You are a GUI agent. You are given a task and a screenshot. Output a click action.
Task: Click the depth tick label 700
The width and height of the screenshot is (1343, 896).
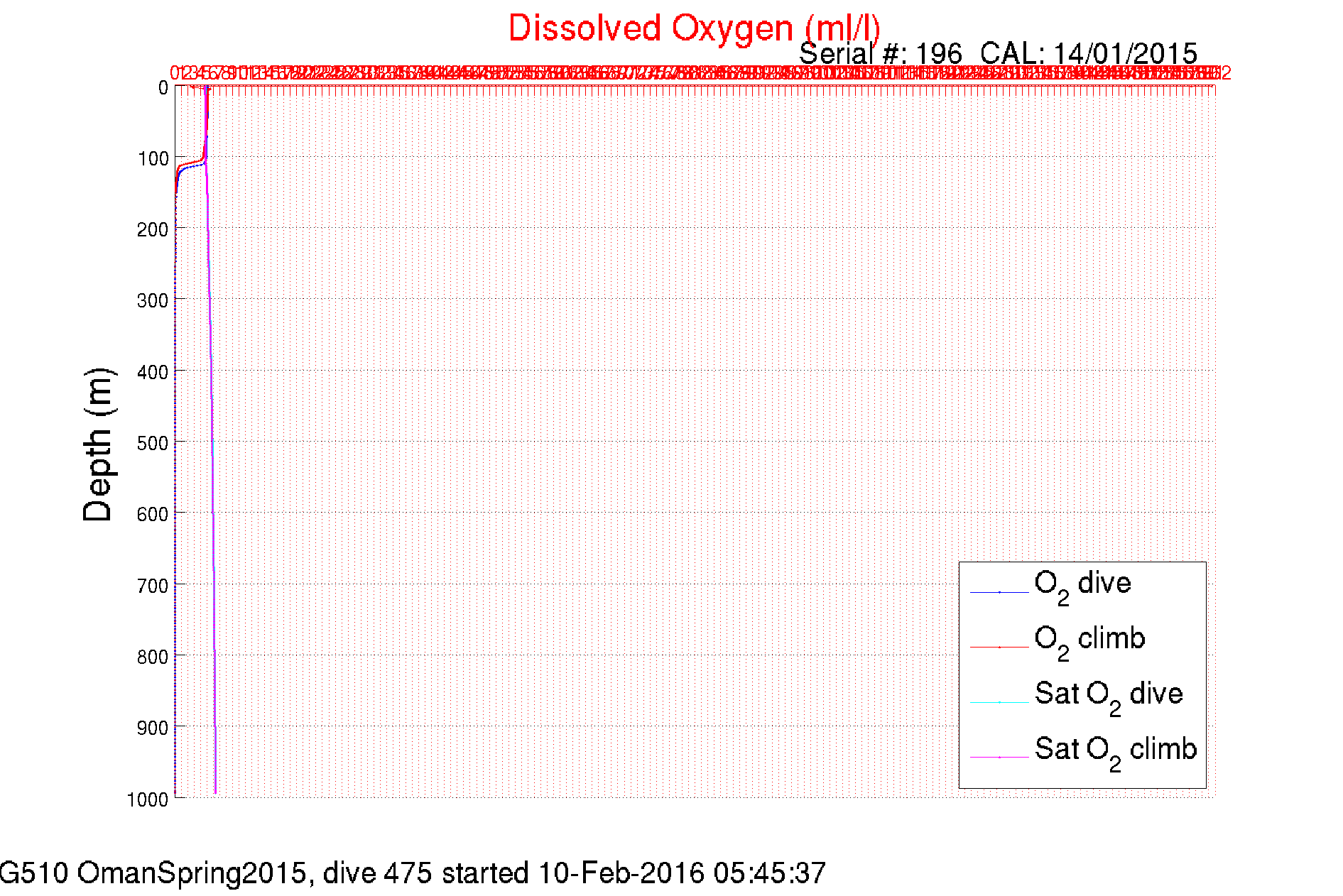(x=153, y=586)
